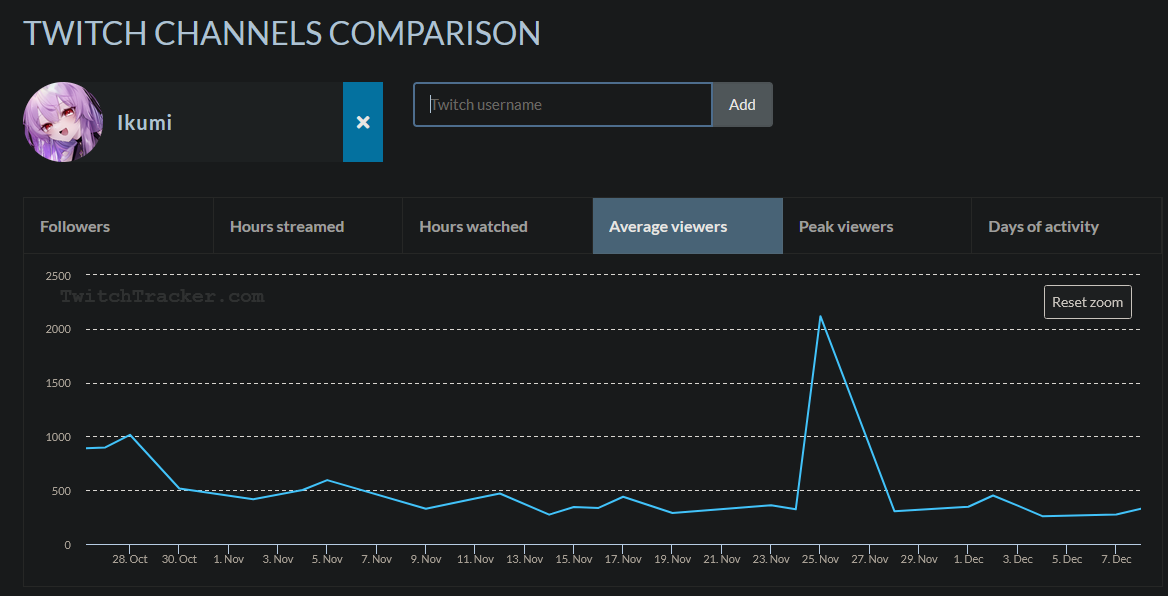Click the 28. Oct x-axis label

pos(130,559)
